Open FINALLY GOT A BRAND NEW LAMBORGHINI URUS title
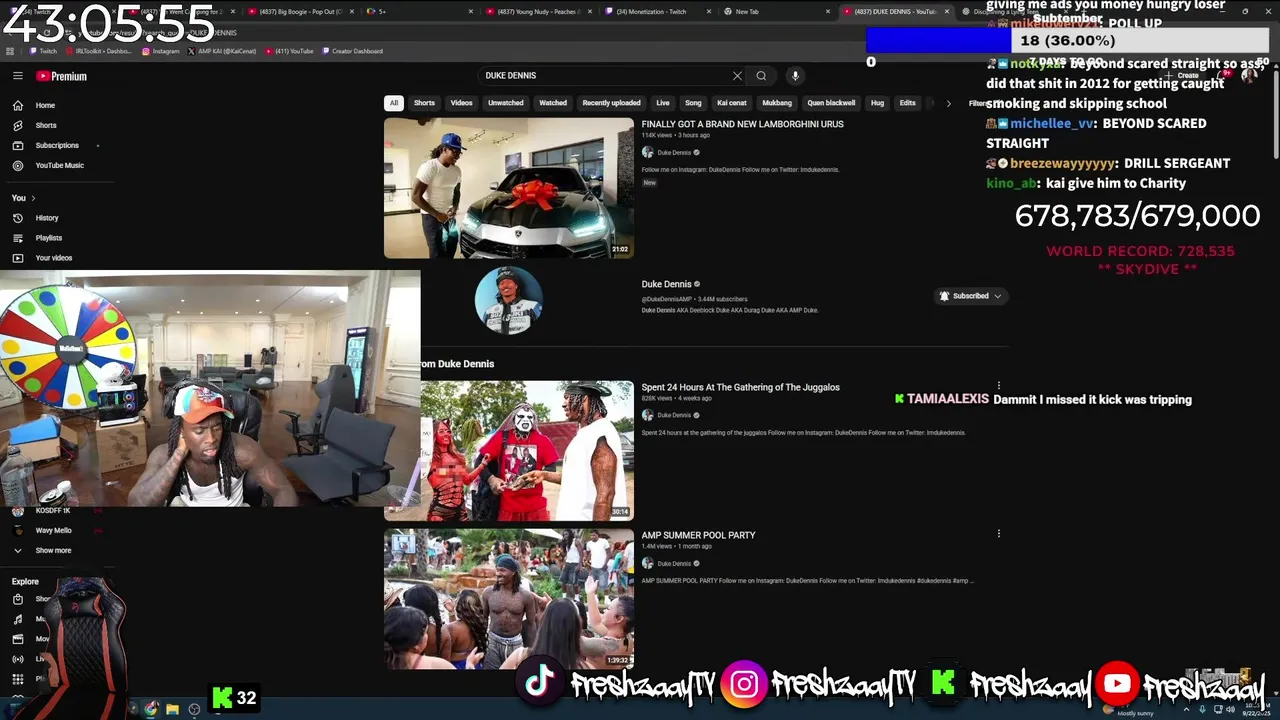Screen dimensions: 1280x720 (x=743, y=124)
